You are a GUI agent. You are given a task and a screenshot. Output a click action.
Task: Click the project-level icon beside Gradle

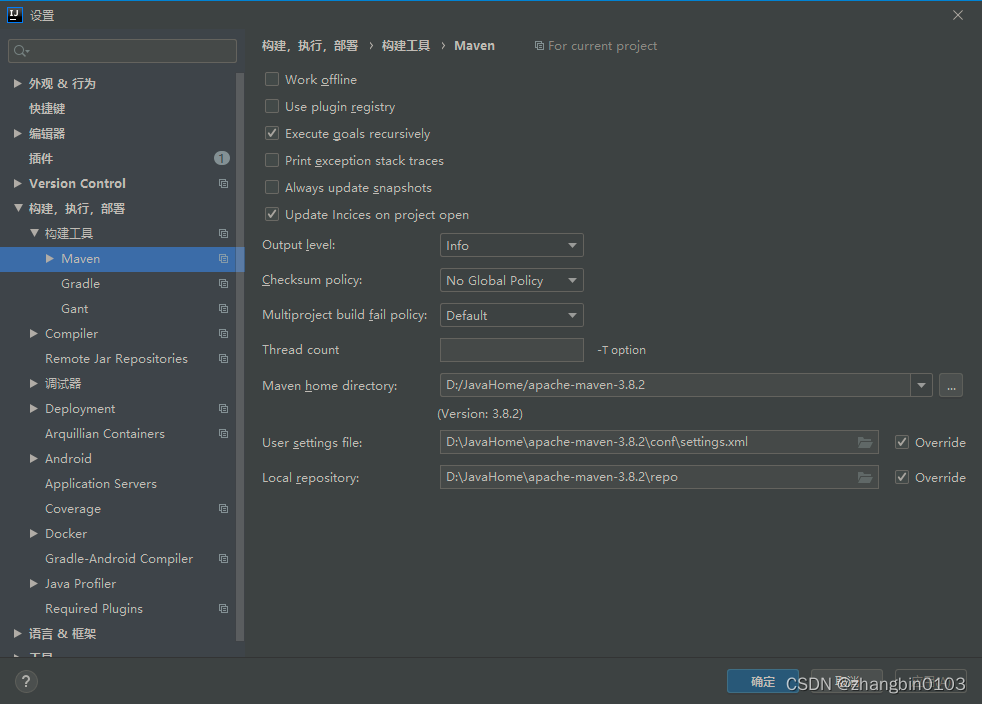coord(223,284)
